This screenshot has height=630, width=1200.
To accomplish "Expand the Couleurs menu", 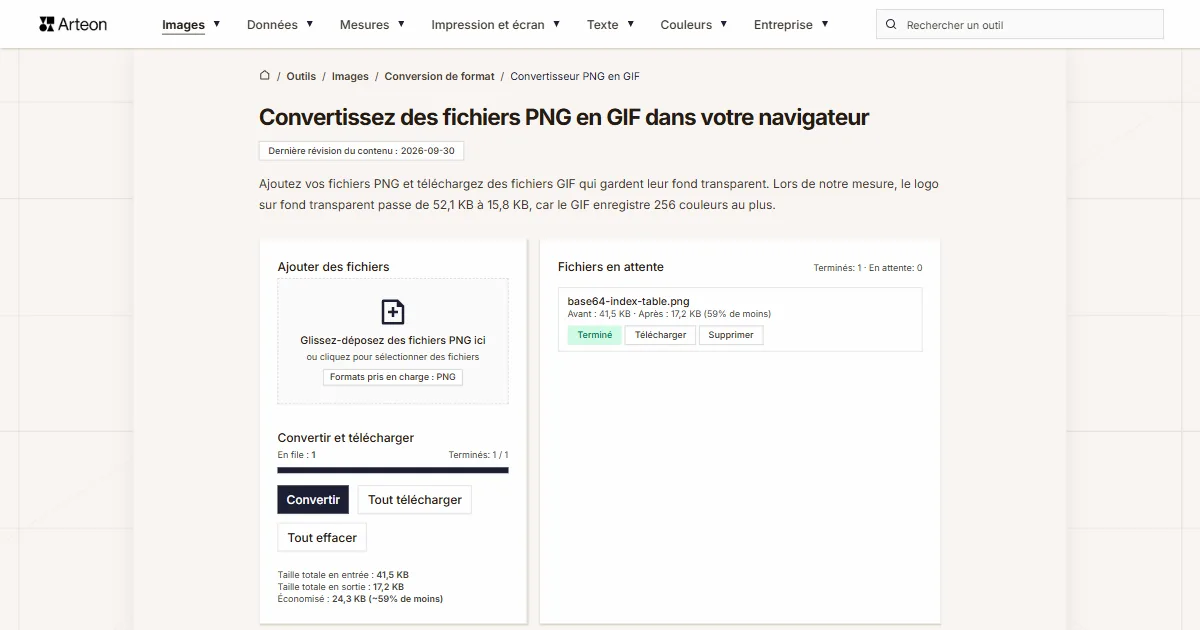I will coord(694,24).
